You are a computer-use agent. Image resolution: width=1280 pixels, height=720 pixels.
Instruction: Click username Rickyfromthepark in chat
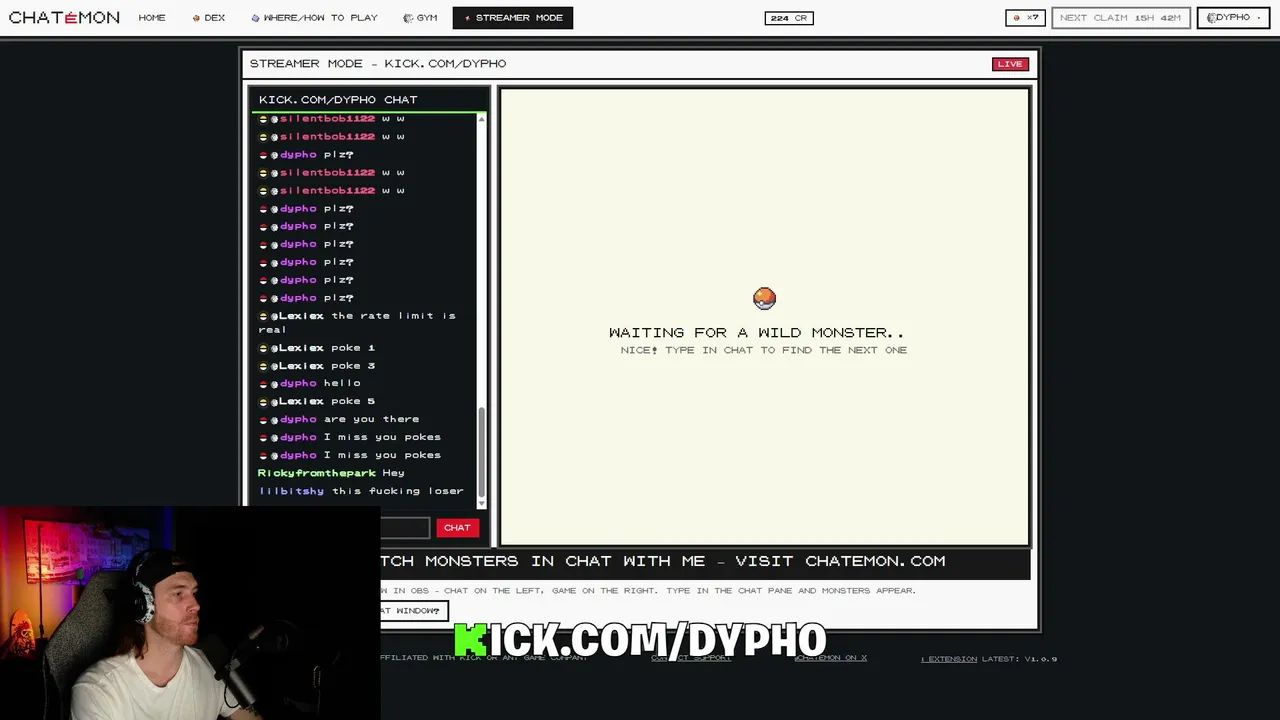pos(317,473)
